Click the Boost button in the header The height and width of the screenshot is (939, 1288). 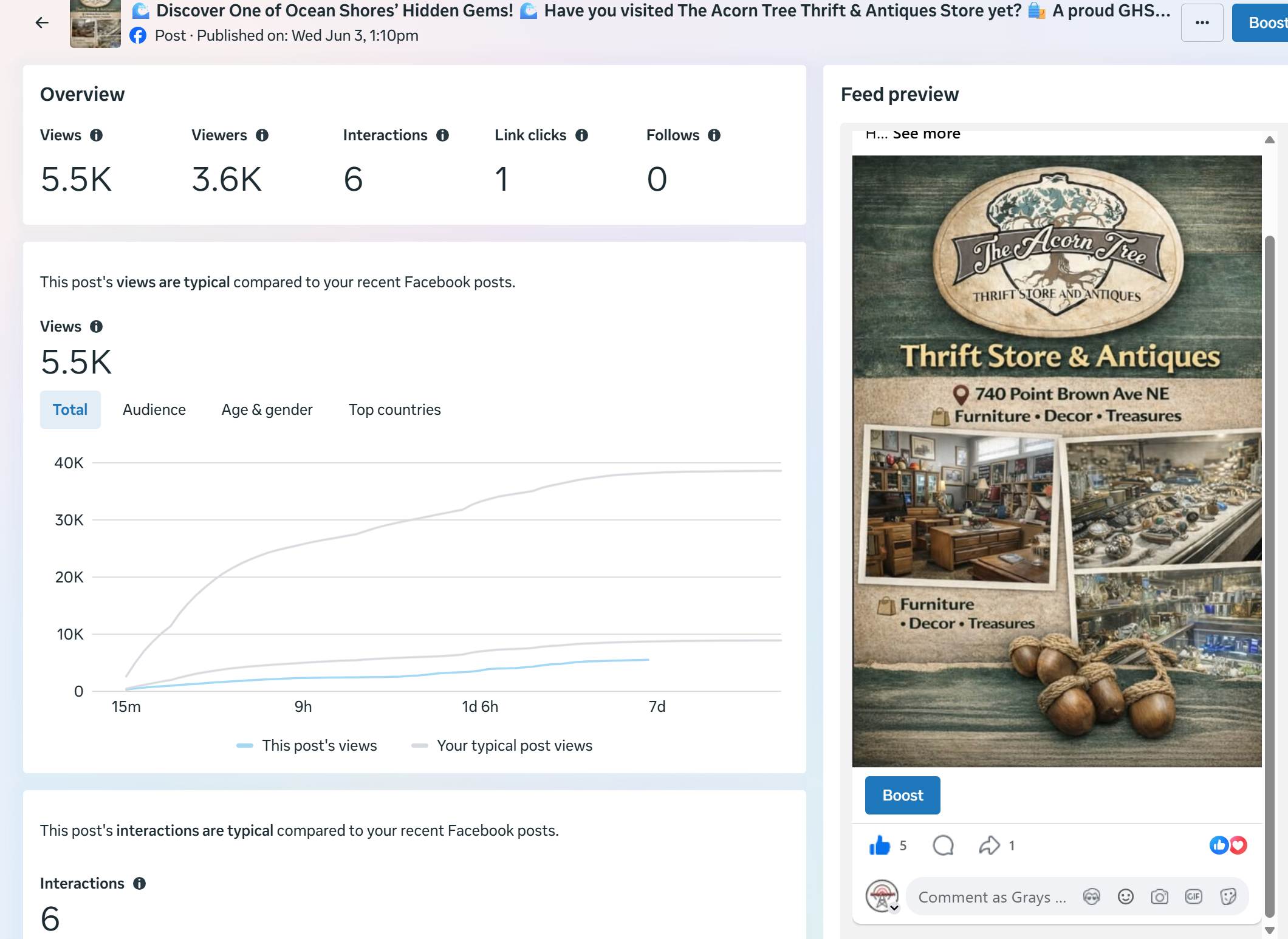click(x=1260, y=23)
